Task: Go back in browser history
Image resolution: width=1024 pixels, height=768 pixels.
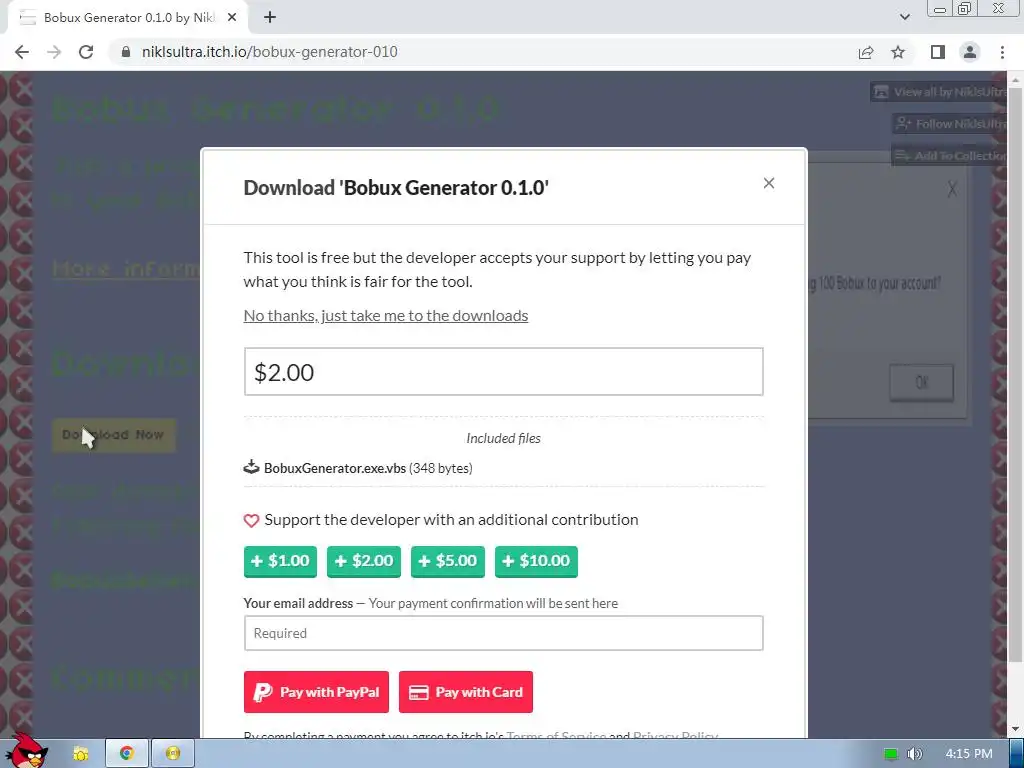Action: tap(22, 52)
